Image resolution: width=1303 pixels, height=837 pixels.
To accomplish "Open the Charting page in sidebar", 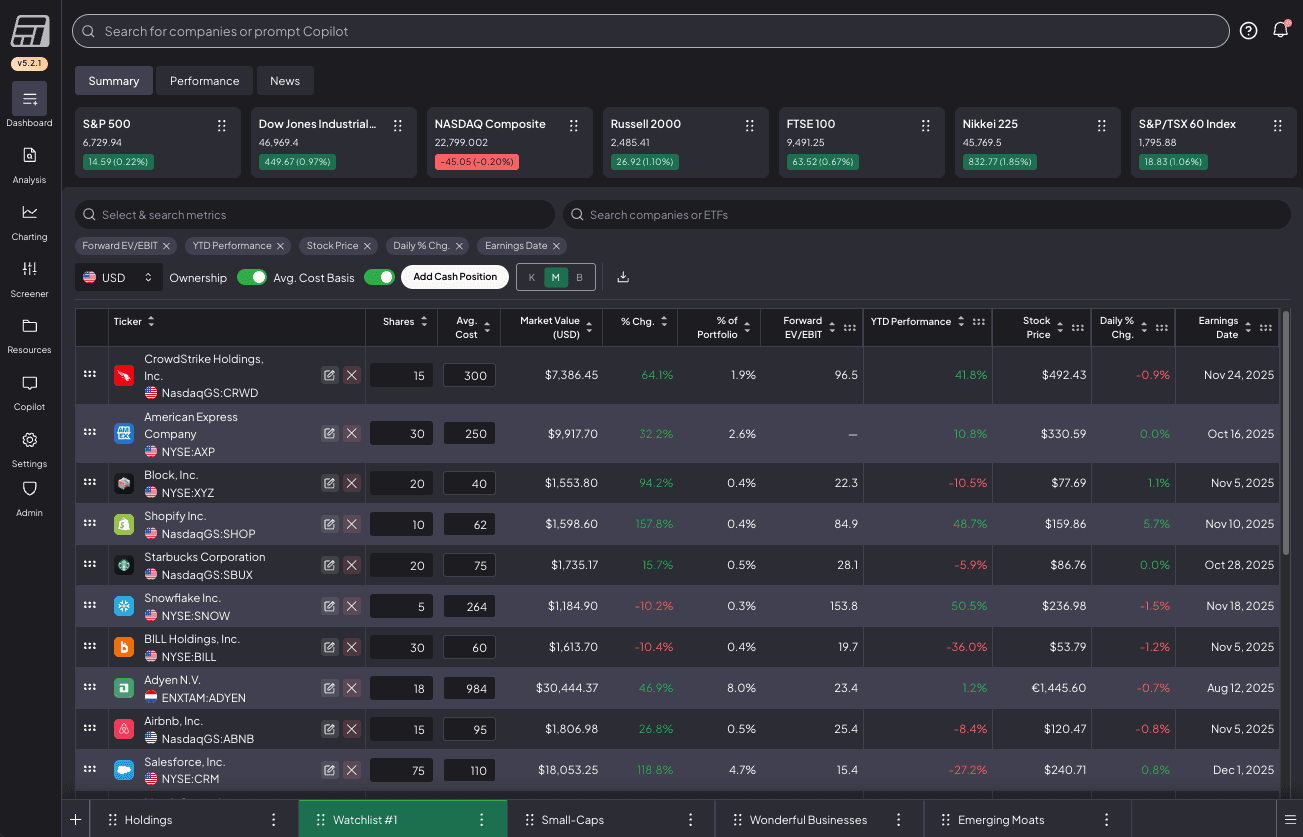I will point(29,221).
